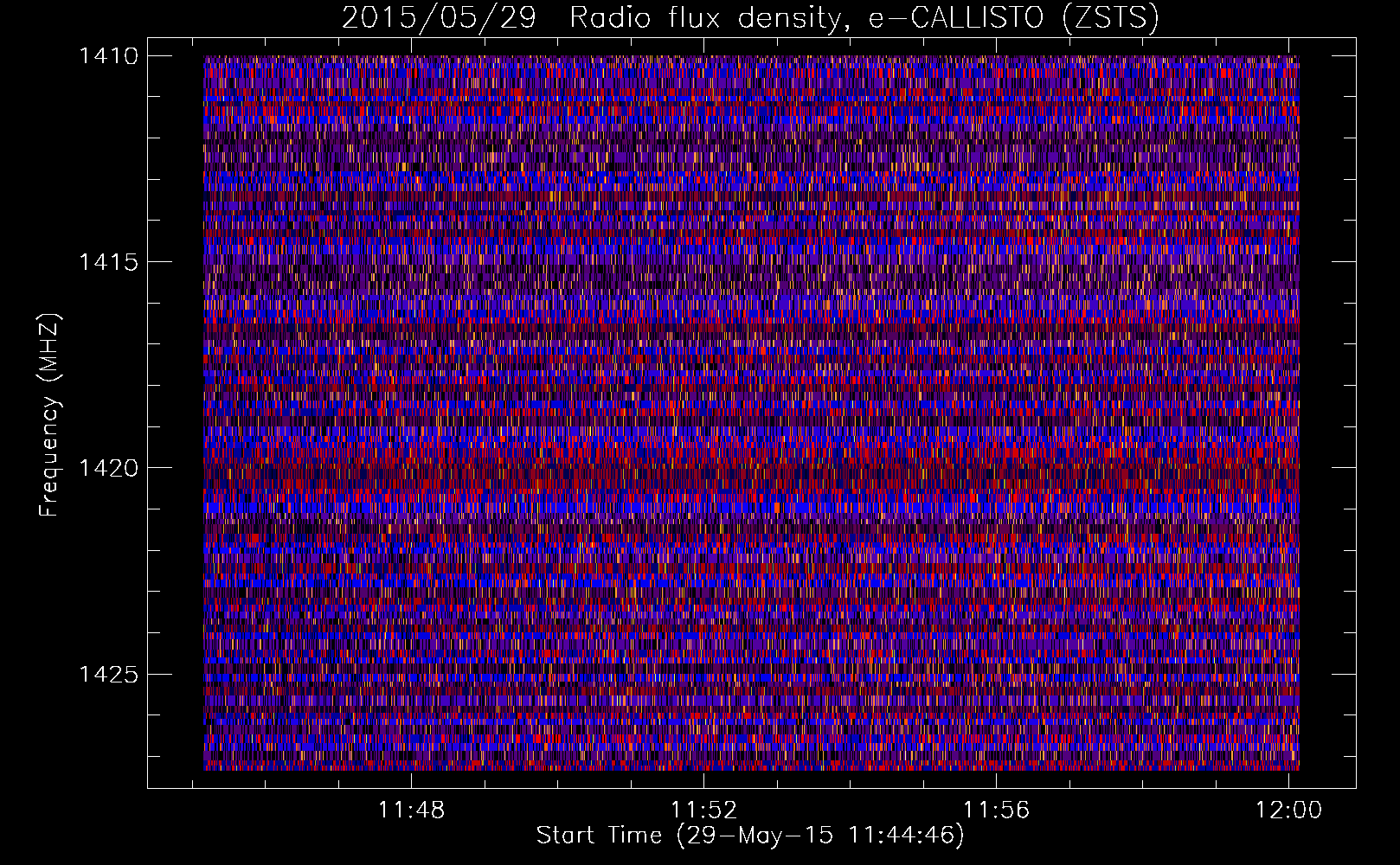Screen dimensions: 1400x865
Task: Click the 1420 frequency tick label
Action: pos(108,468)
